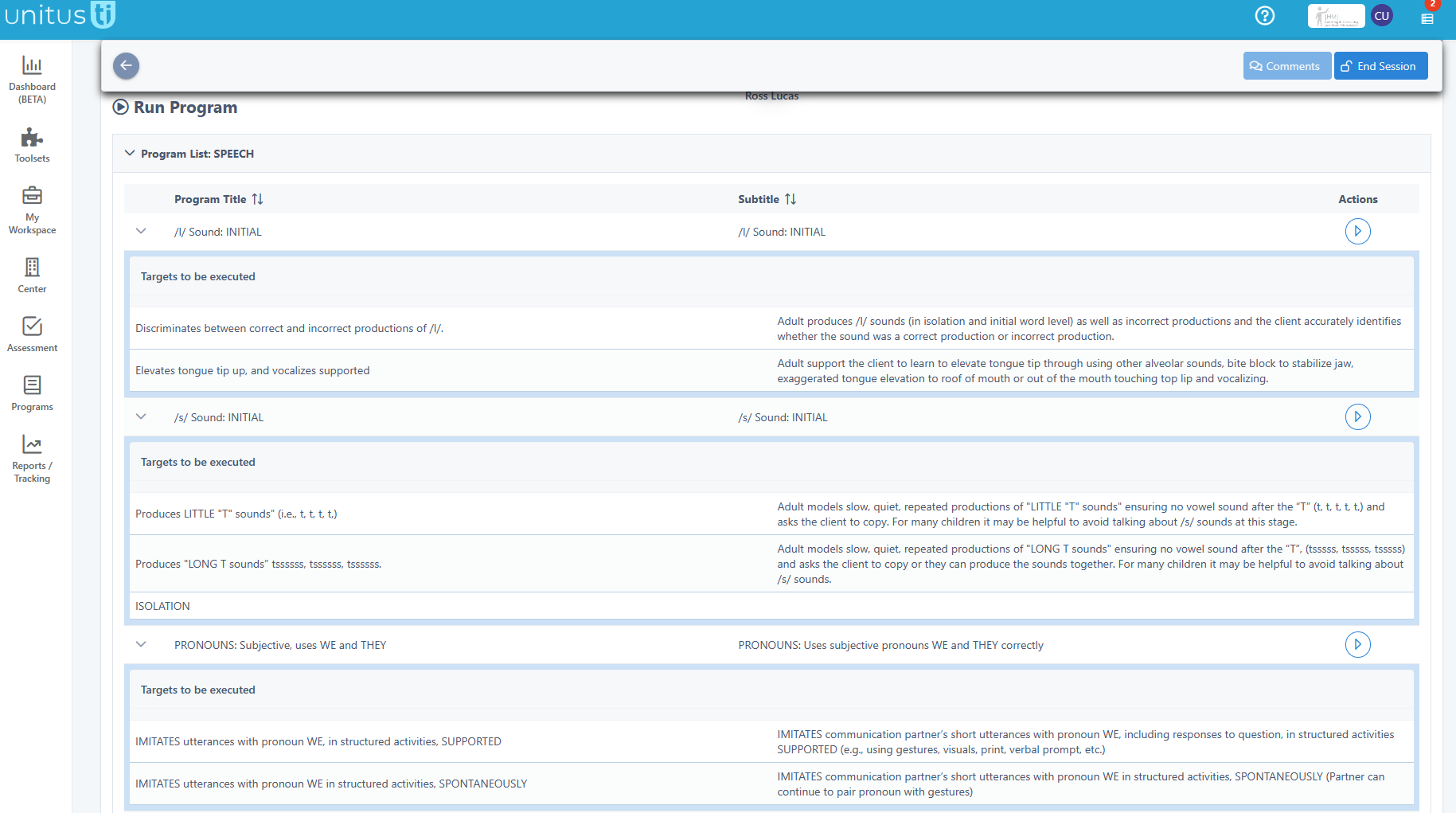The height and width of the screenshot is (813, 1456).
Task: Open notifications showing badge 2
Action: click(x=1427, y=18)
